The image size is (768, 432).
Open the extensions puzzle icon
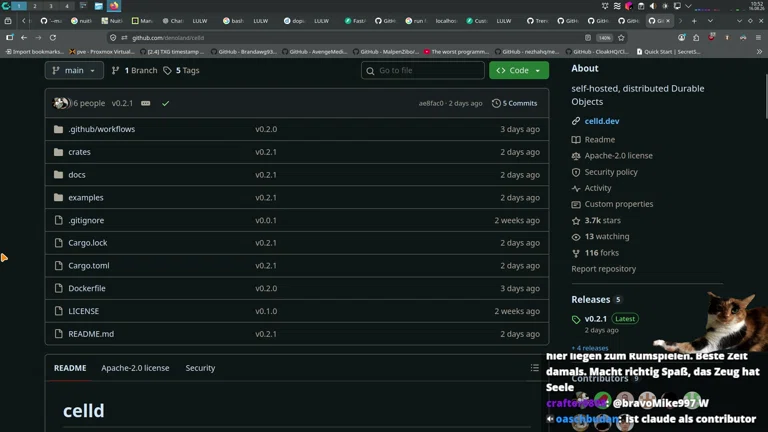(696, 38)
